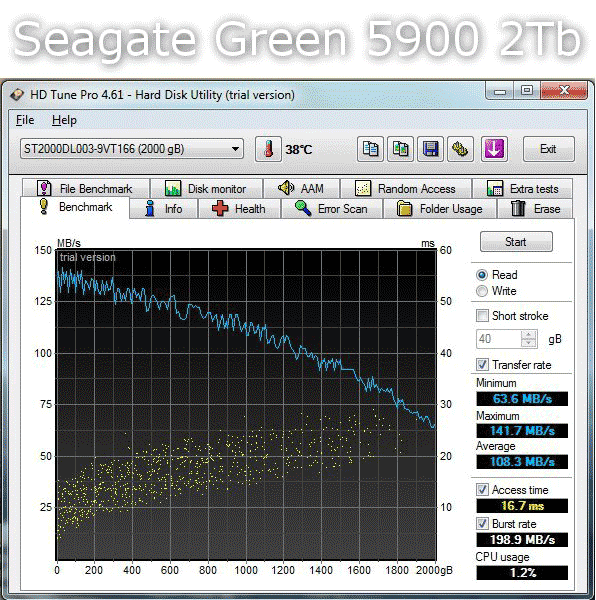
Task: Minimize the HD Tune Pro window
Action: pos(500,91)
